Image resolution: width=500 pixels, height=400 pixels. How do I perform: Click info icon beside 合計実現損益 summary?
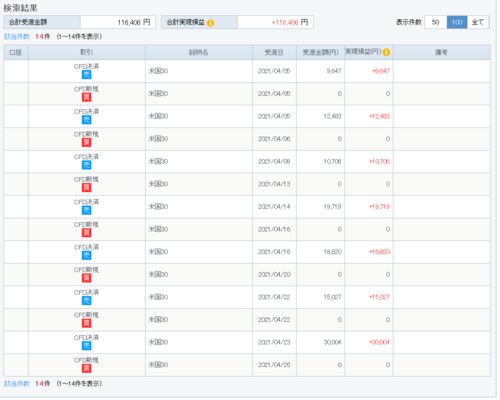(210, 23)
